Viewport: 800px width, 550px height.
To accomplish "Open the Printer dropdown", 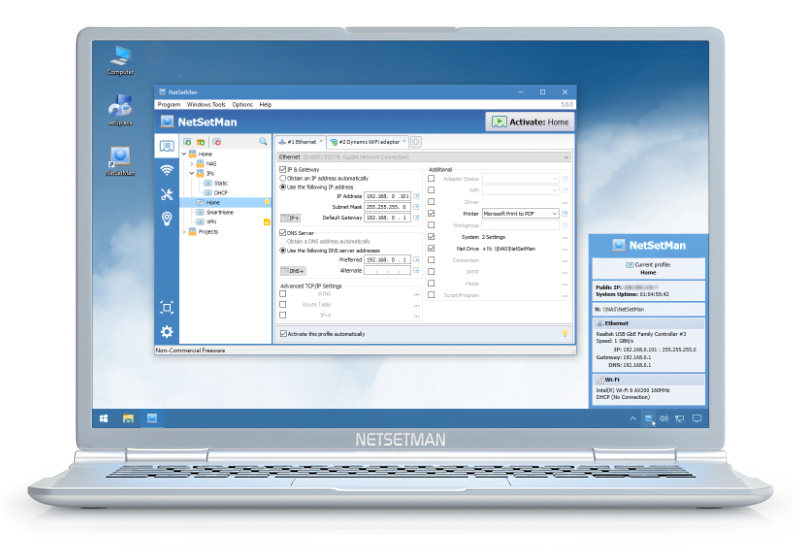I will [520, 214].
